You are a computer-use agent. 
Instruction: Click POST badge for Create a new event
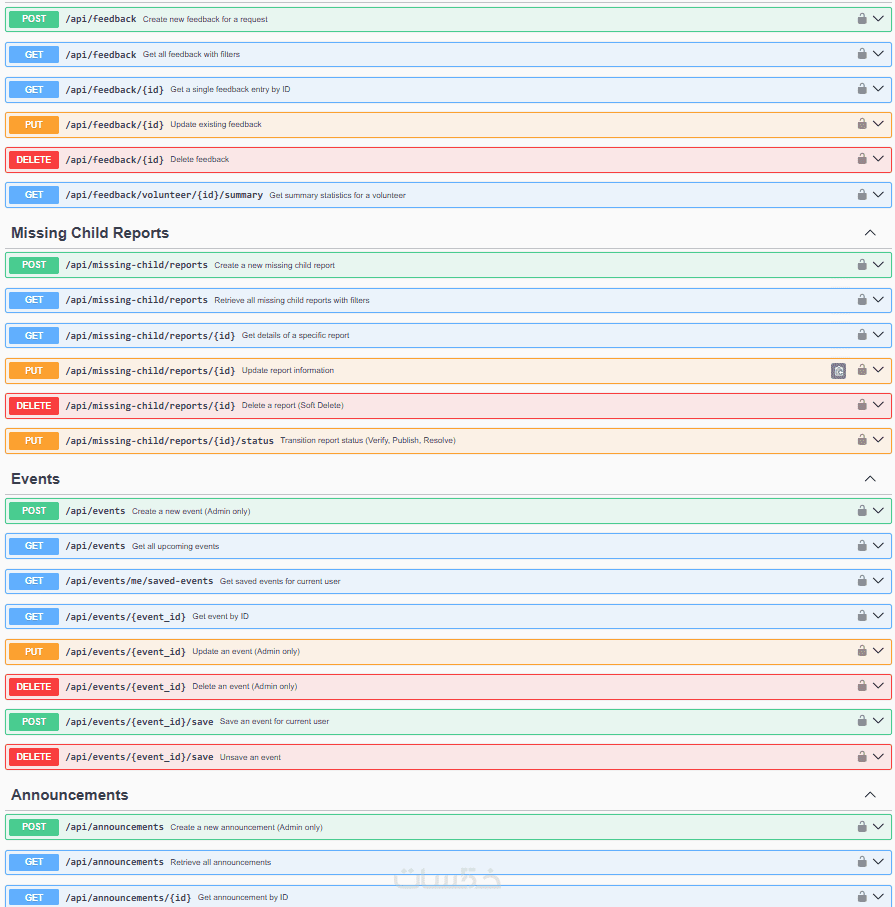[x=34, y=511]
